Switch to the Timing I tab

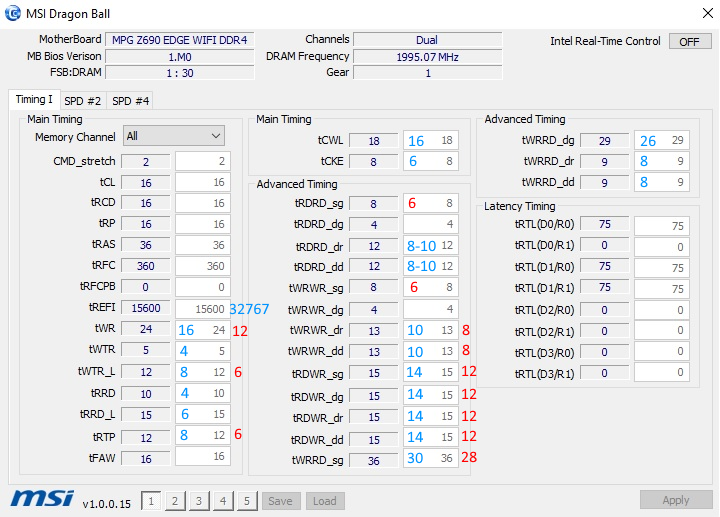click(34, 100)
